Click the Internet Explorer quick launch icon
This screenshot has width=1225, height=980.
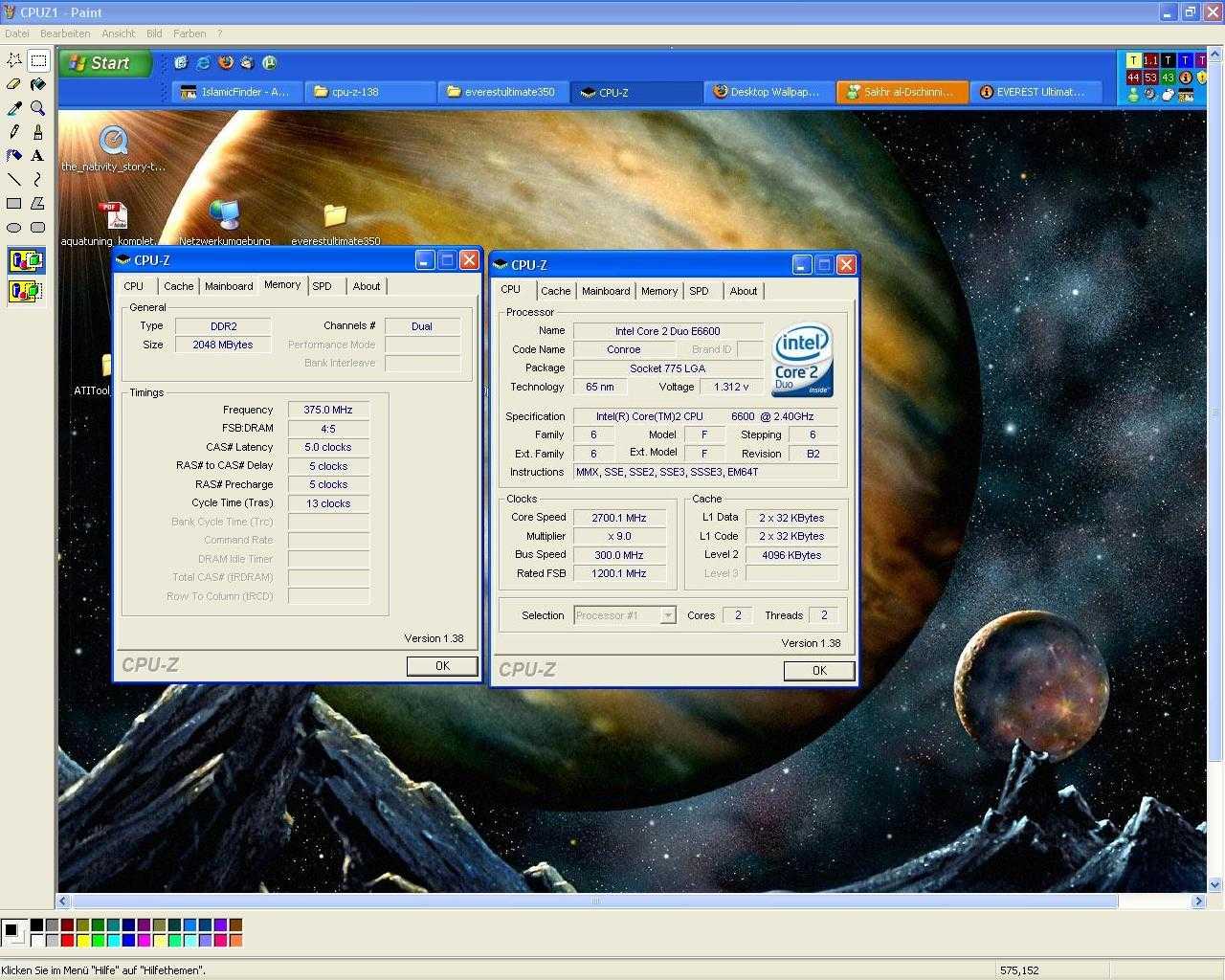203,62
